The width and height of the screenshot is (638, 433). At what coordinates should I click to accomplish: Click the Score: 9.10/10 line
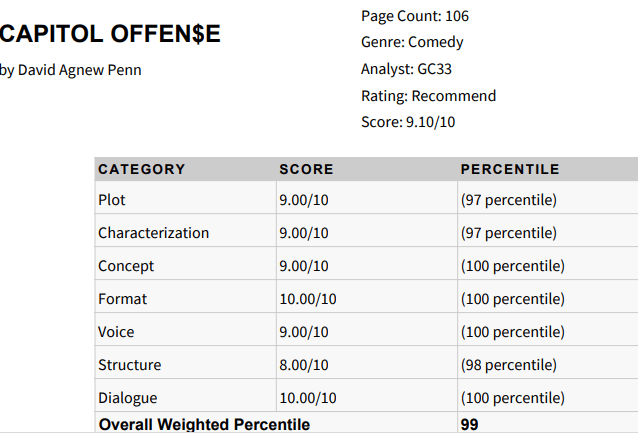click(408, 122)
